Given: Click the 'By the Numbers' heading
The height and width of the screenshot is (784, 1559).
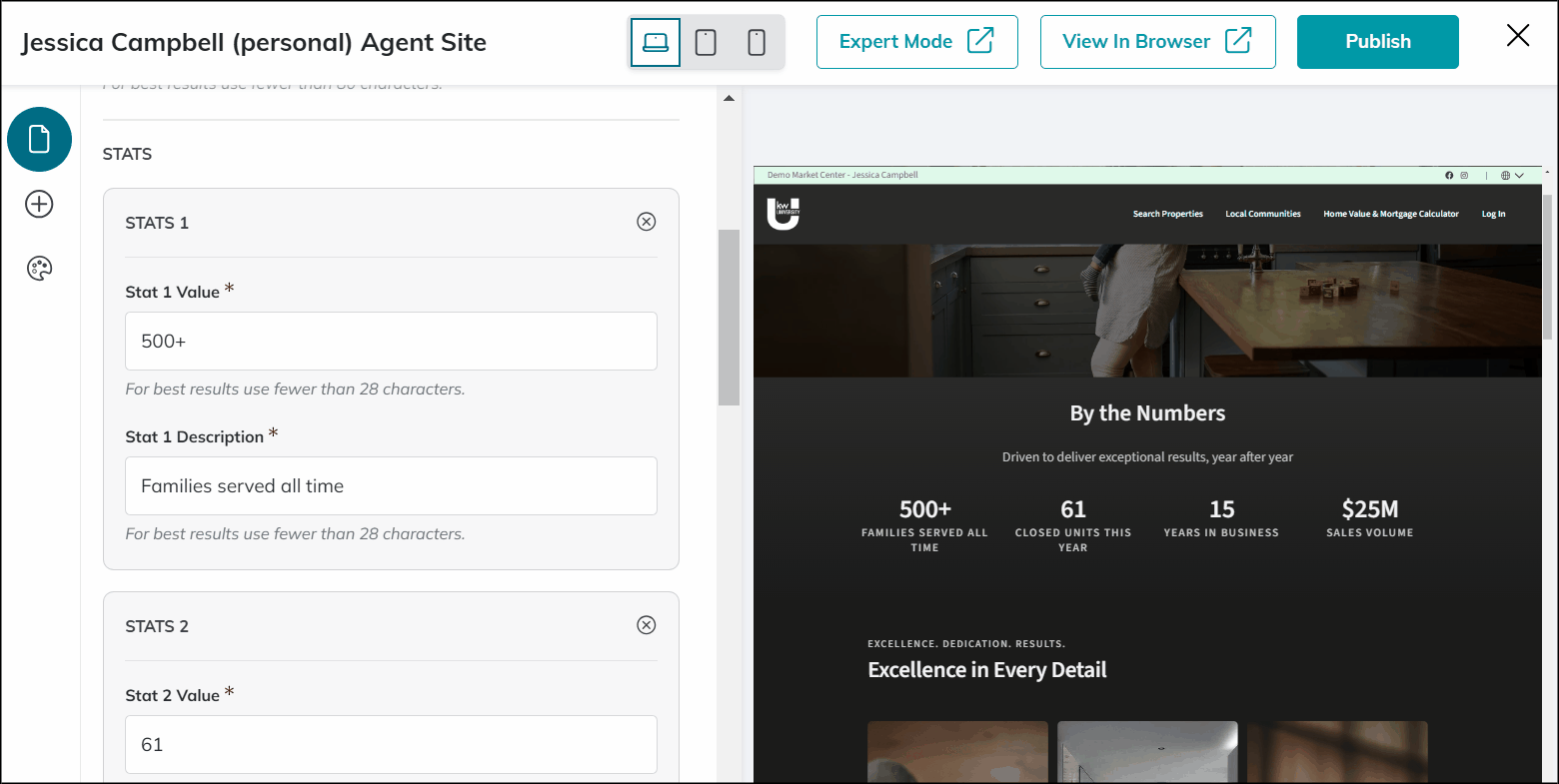Looking at the screenshot, I should pyautogui.click(x=1147, y=413).
